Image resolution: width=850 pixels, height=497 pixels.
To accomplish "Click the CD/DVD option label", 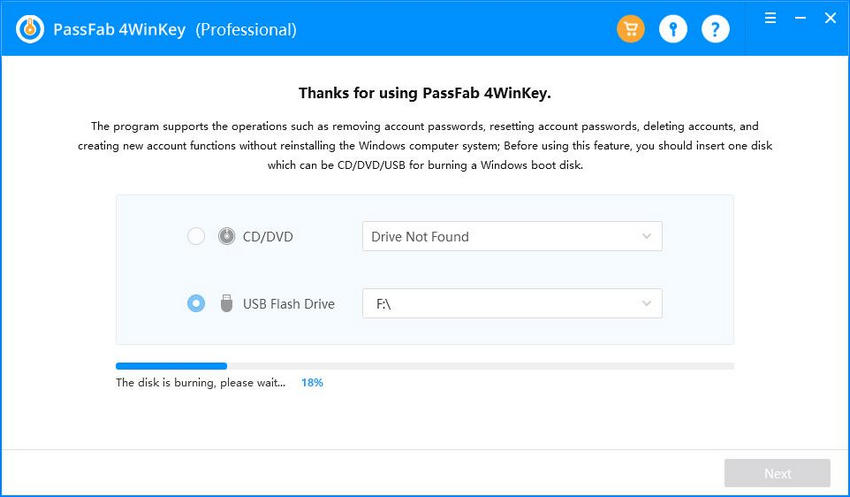I will click(x=268, y=237).
